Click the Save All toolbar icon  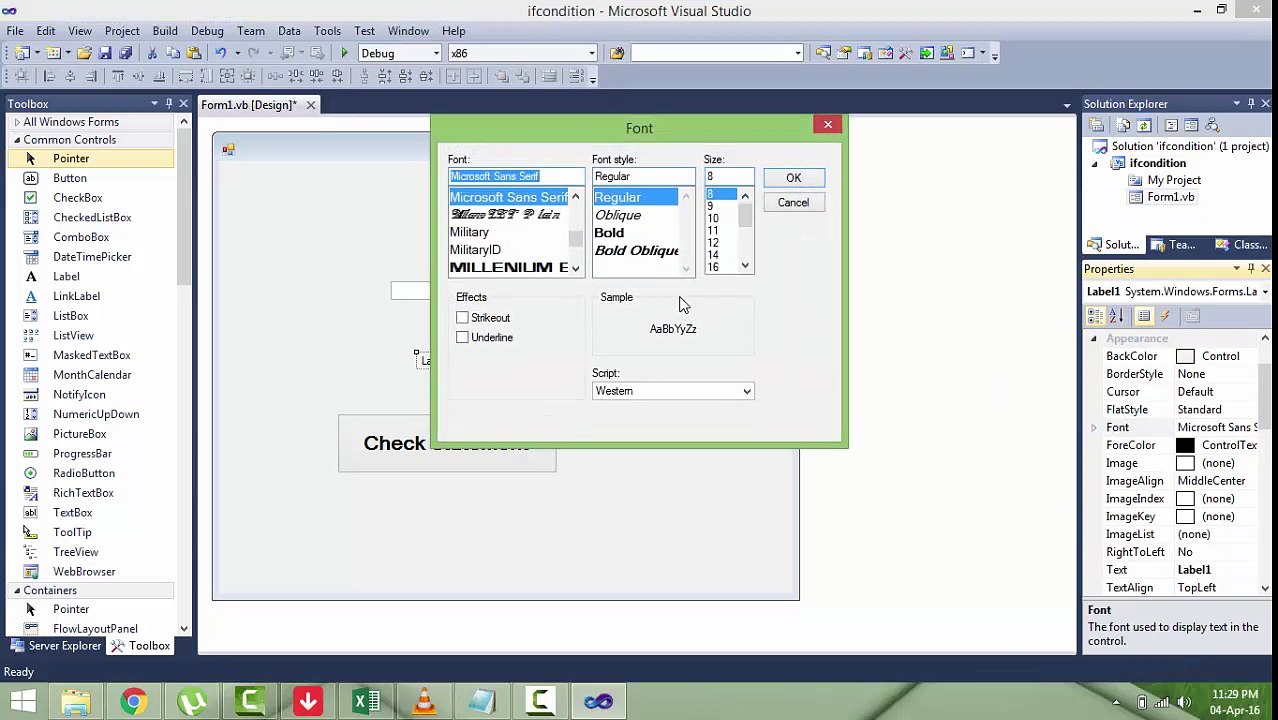pos(125,53)
